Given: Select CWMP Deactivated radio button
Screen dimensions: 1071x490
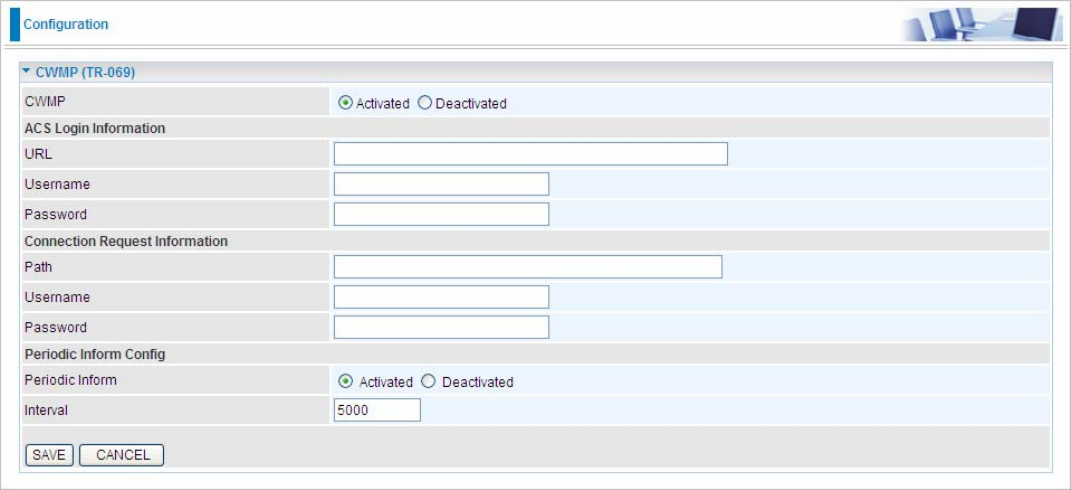Looking at the screenshot, I should coord(425,103).
